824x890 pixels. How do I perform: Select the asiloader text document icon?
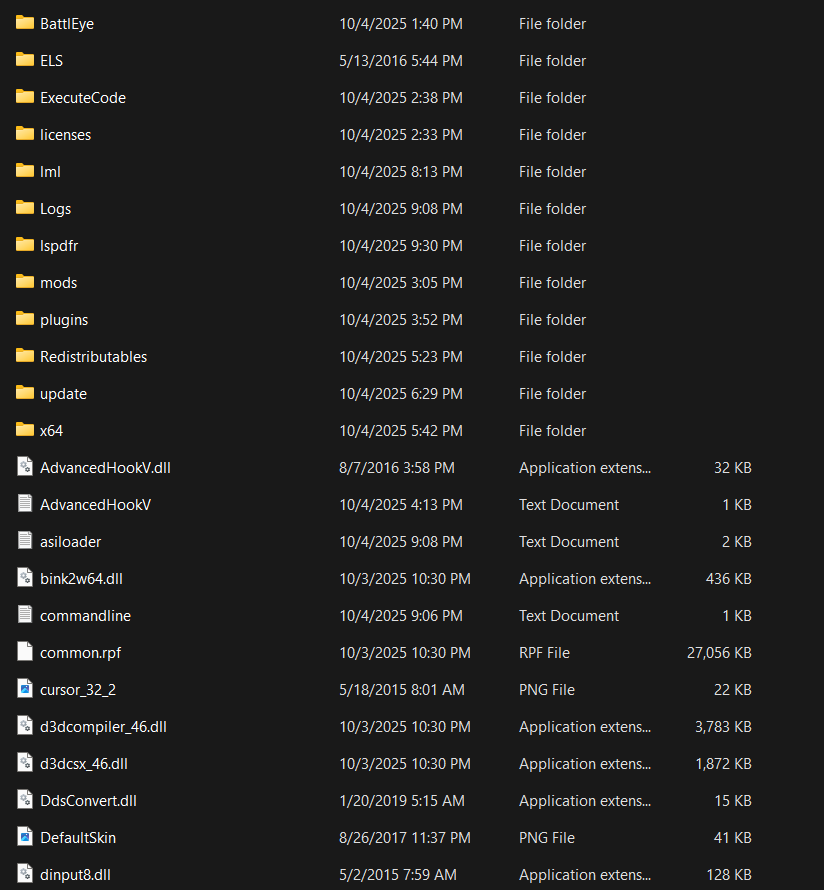24,541
